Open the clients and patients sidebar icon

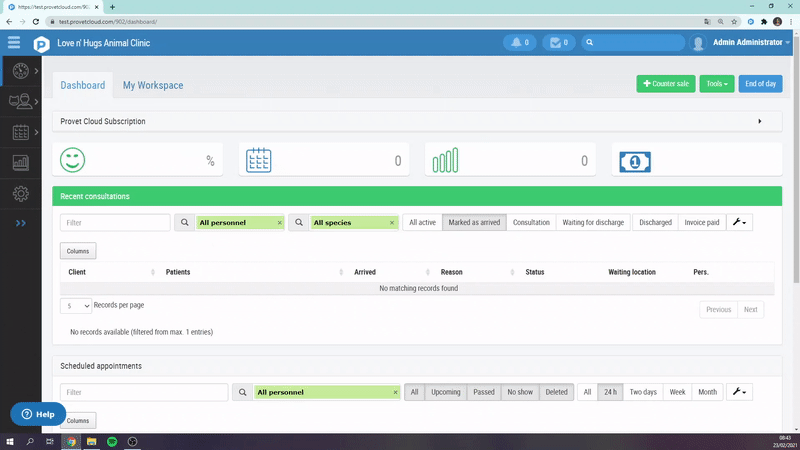18,101
